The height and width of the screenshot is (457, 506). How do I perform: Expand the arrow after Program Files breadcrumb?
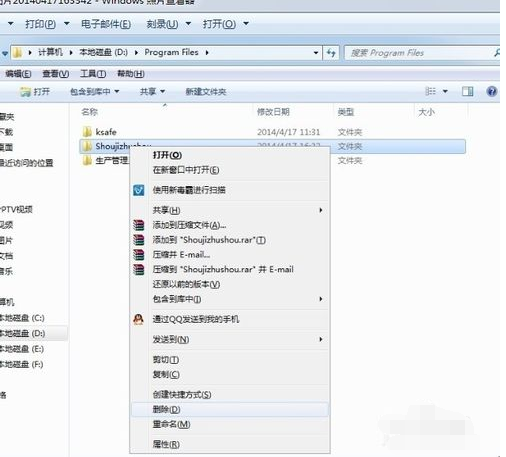(207, 53)
